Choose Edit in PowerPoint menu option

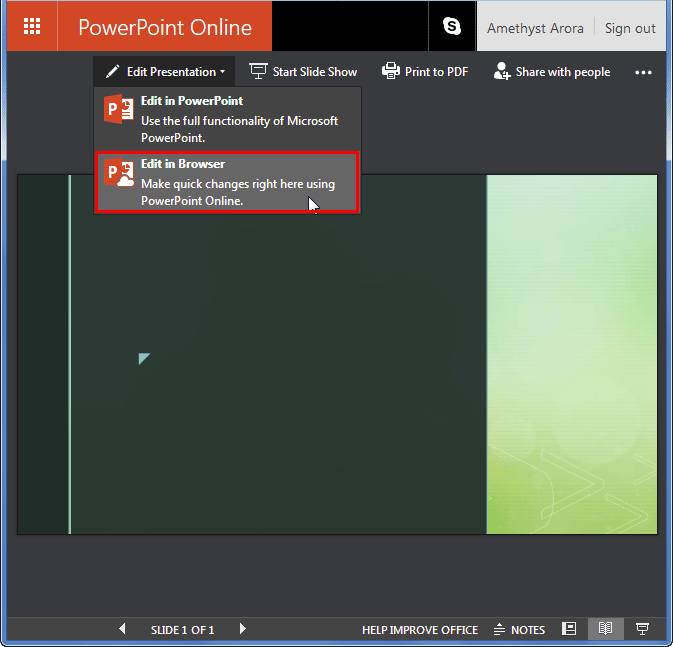coord(227,119)
